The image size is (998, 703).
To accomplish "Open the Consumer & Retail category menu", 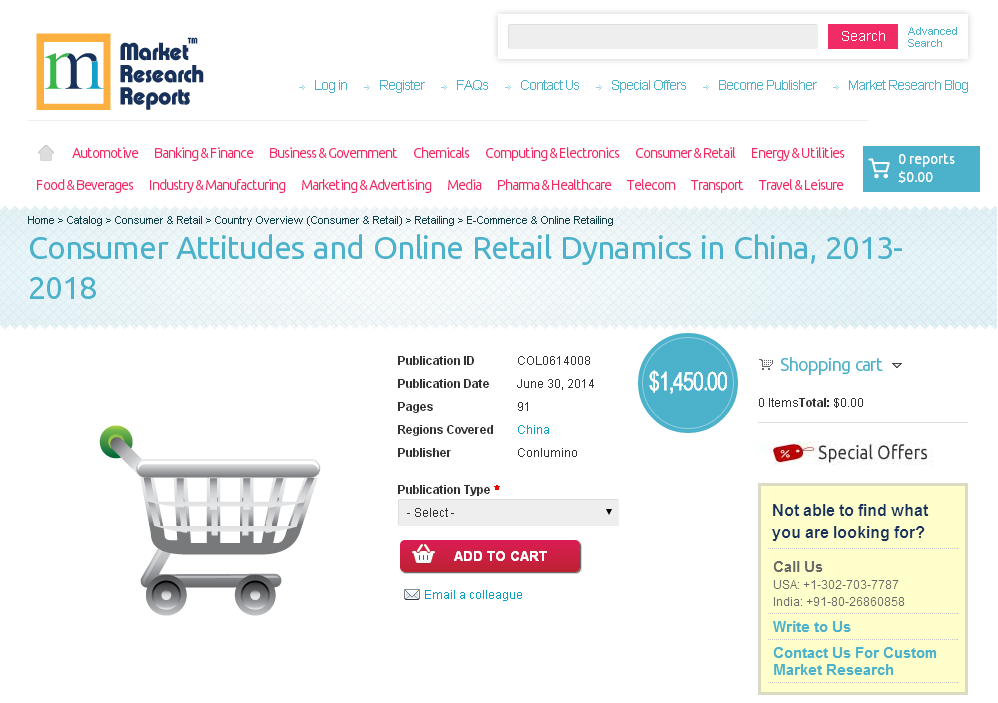I will 685,153.
